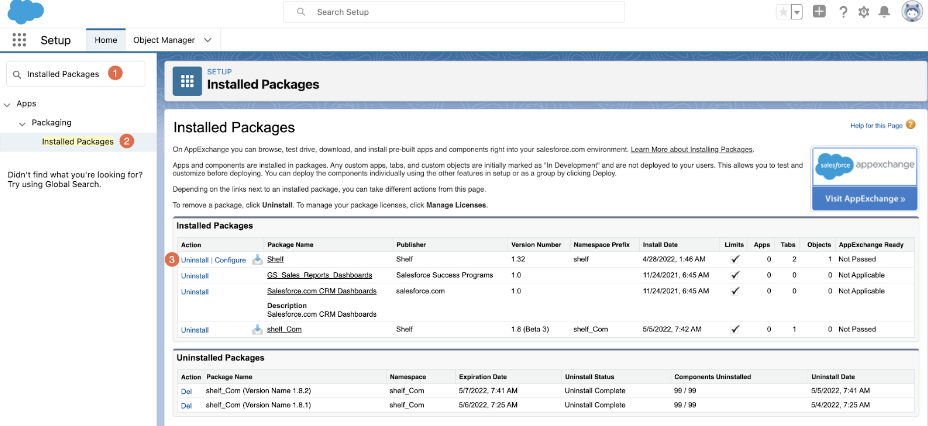Click the Quick Find box with Installed Packages

coord(76,74)
